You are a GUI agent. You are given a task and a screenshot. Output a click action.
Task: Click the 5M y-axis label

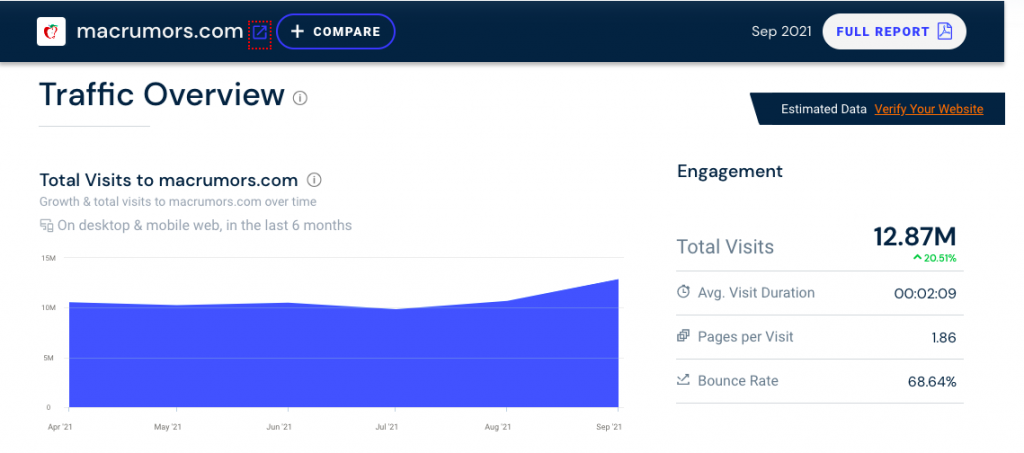click(x=50, y=358)
